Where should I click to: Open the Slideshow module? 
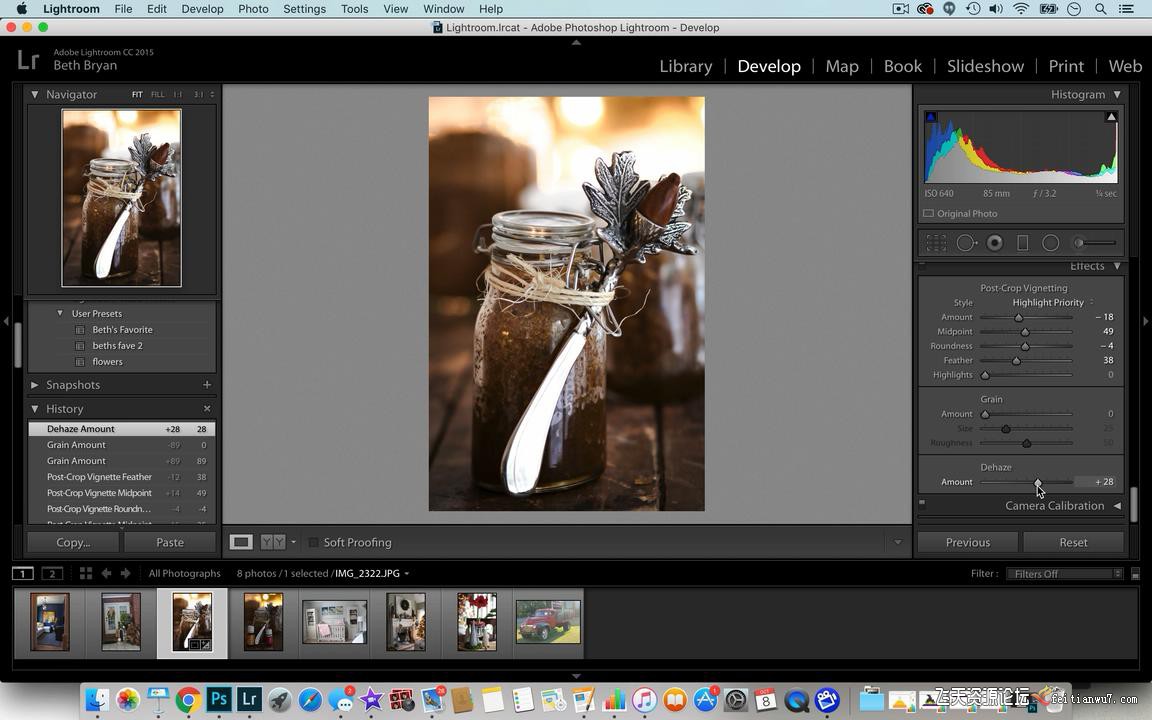[x=985, y=66]
